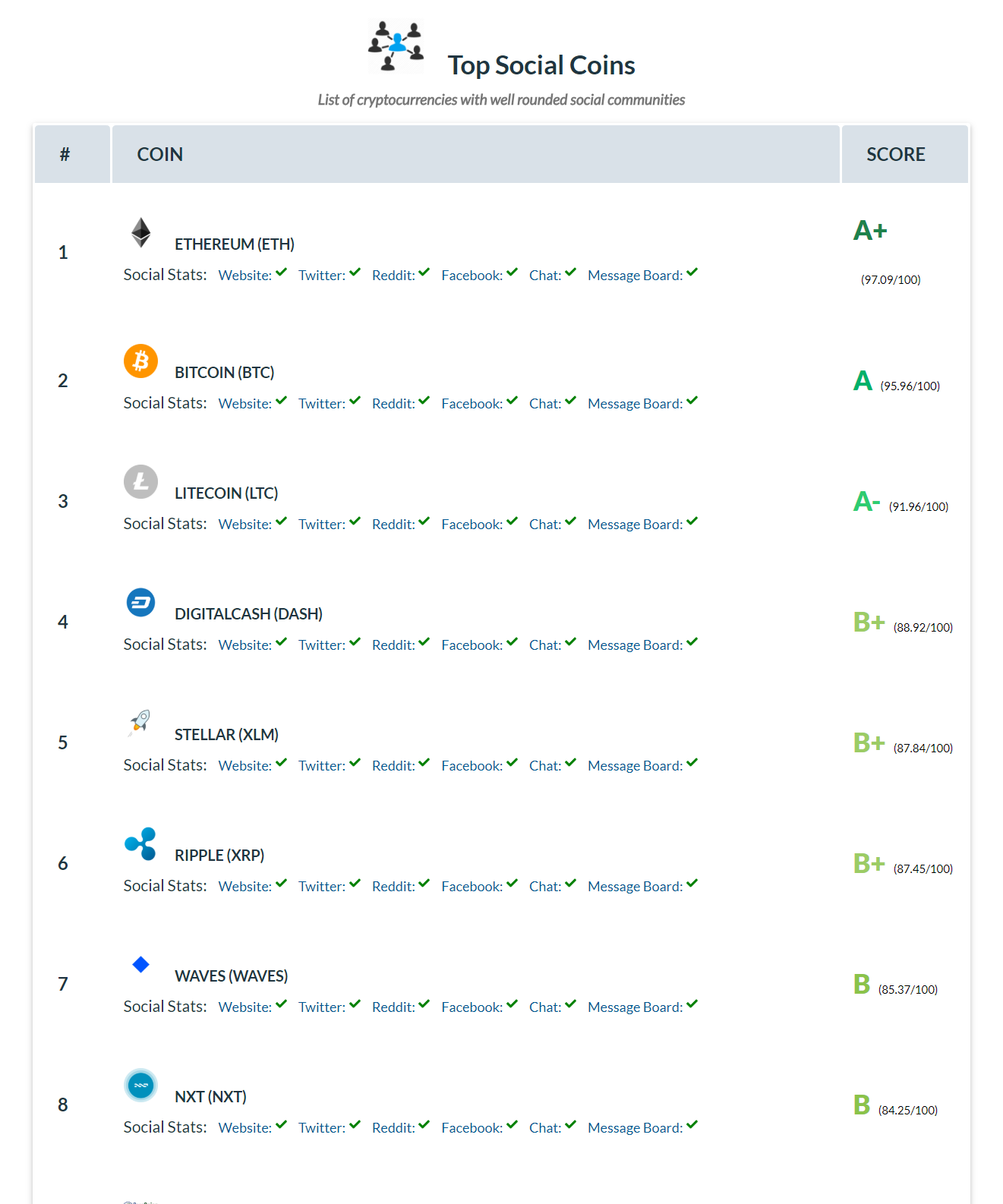This screenshot has width=1003, height=1204.
Task: Open Waves' Facebook link
Action: tap(472, 1007)
